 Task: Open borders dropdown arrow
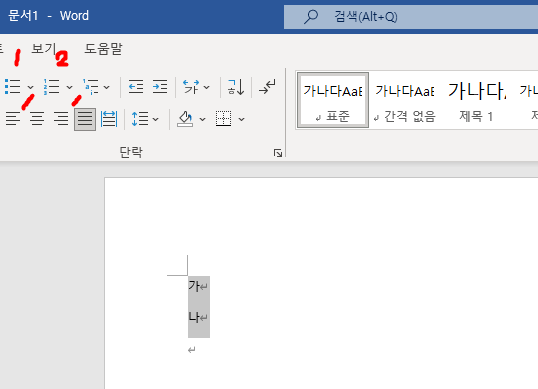242,119
